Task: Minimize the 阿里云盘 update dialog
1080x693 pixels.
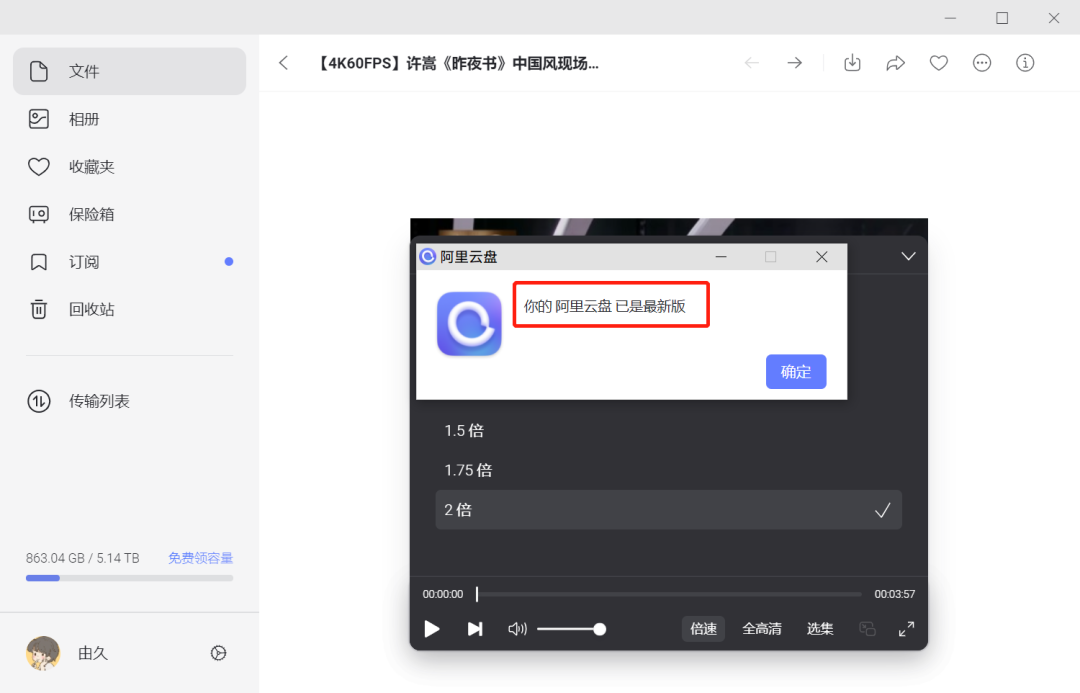Action: pyautogui.click(x=721, y=257)
